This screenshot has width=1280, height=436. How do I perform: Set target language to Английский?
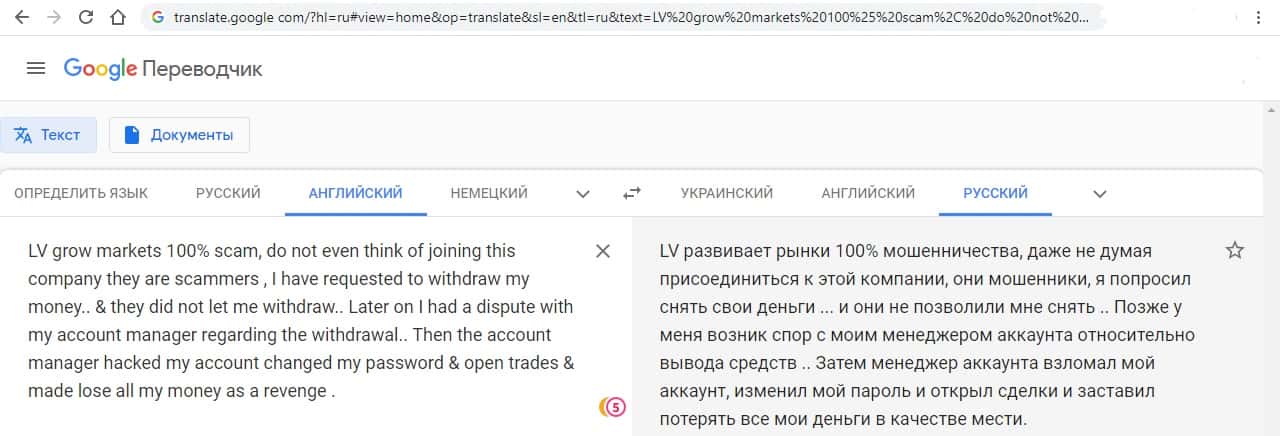[x=868, y=193]
